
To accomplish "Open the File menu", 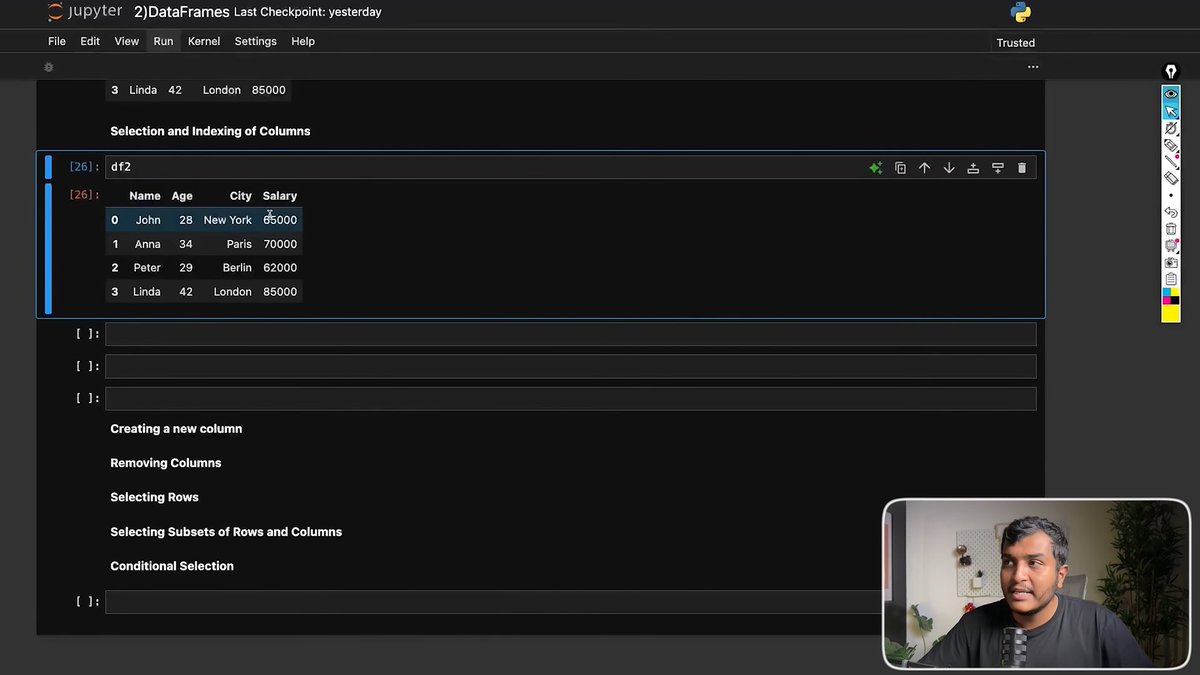I will 57,41.
